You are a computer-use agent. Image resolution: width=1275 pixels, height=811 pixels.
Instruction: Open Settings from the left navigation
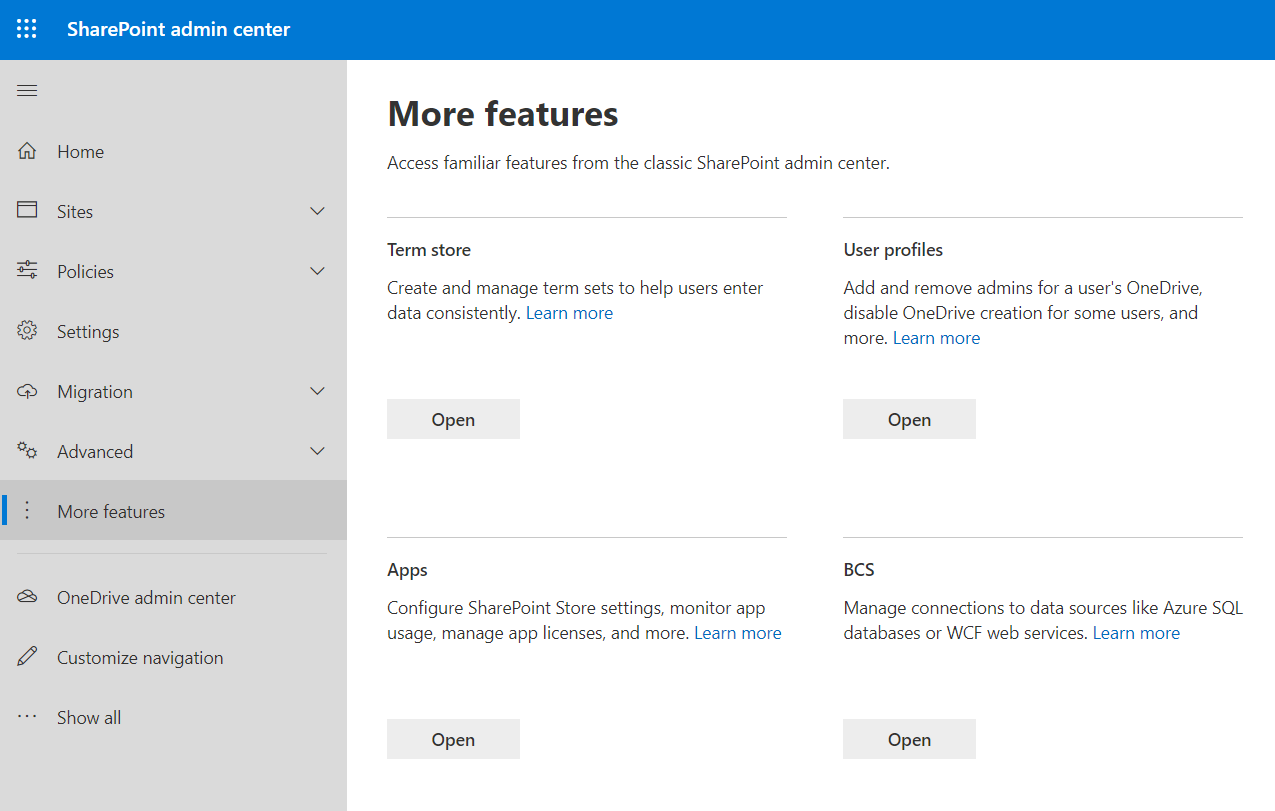point(173,331)
